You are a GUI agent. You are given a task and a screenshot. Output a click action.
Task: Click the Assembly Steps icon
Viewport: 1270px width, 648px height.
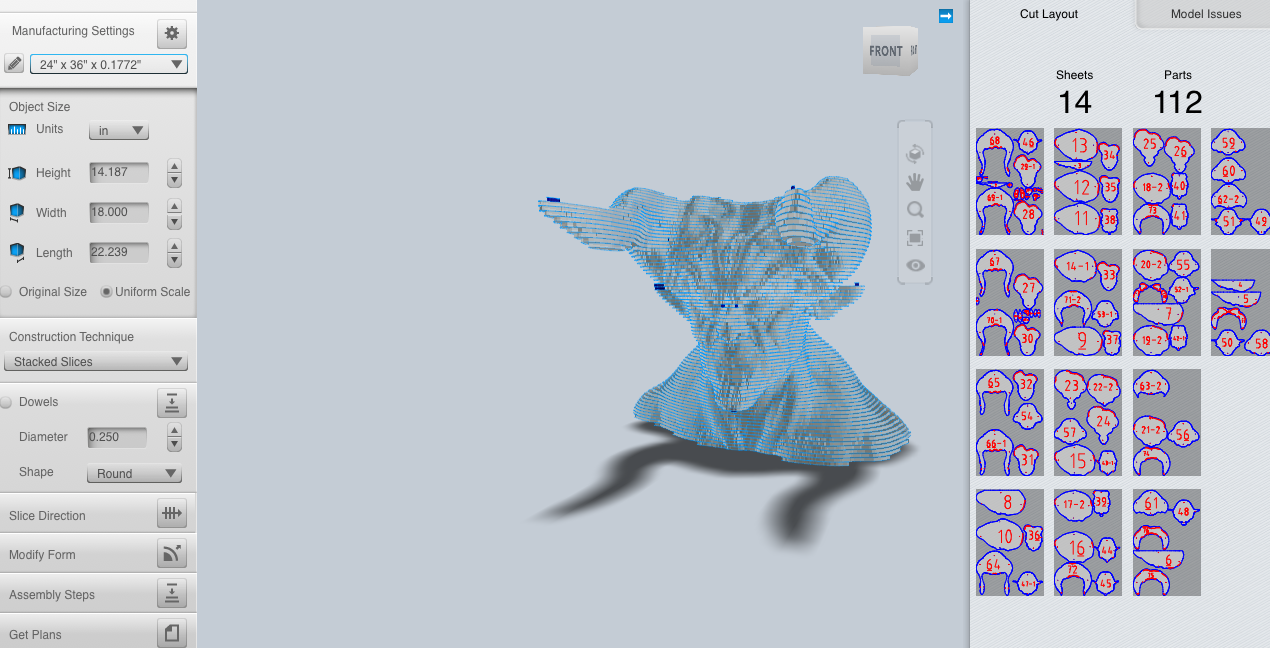coord(171,593)
